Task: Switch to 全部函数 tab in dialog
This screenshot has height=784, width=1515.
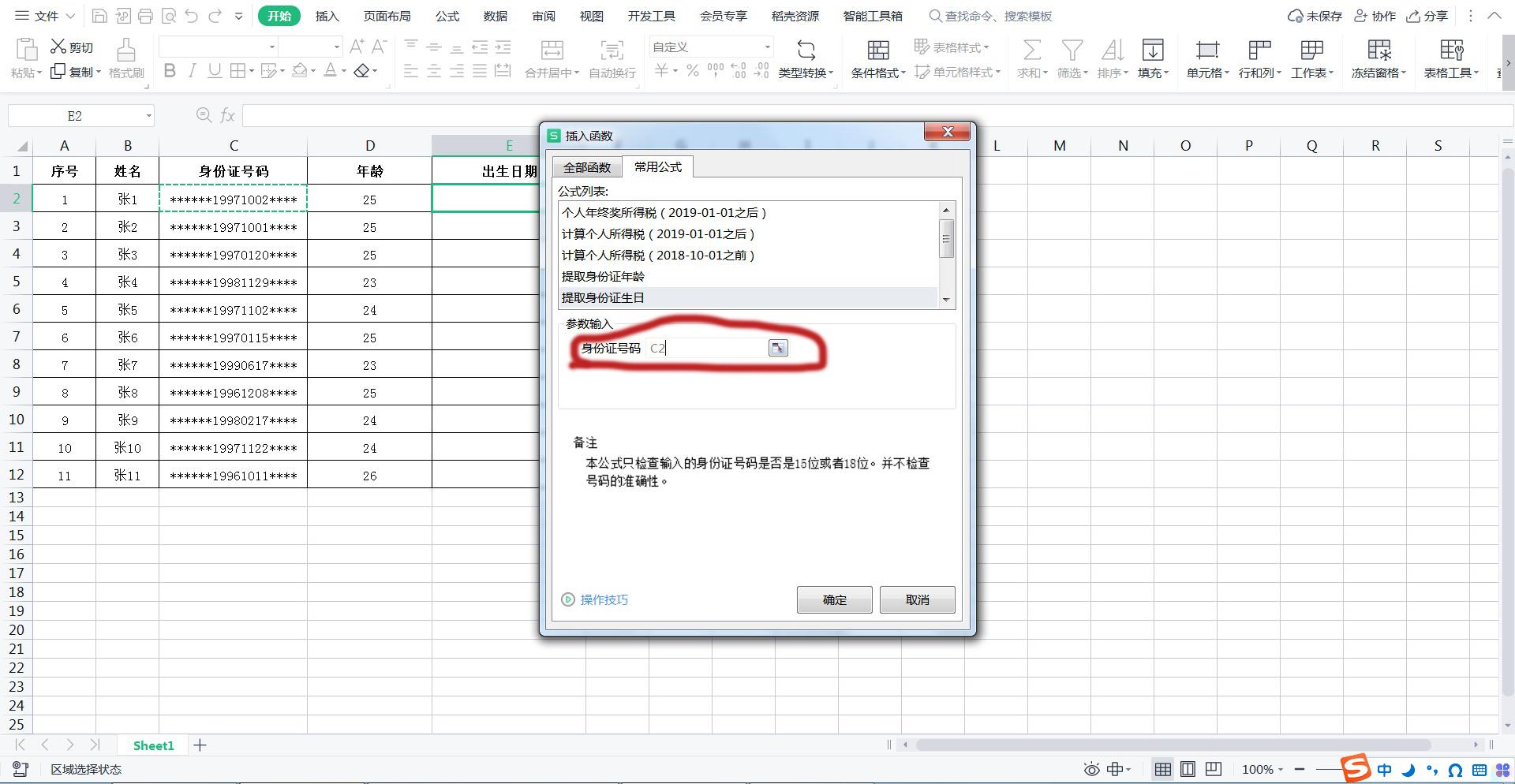Action: (x=587, y=167)
